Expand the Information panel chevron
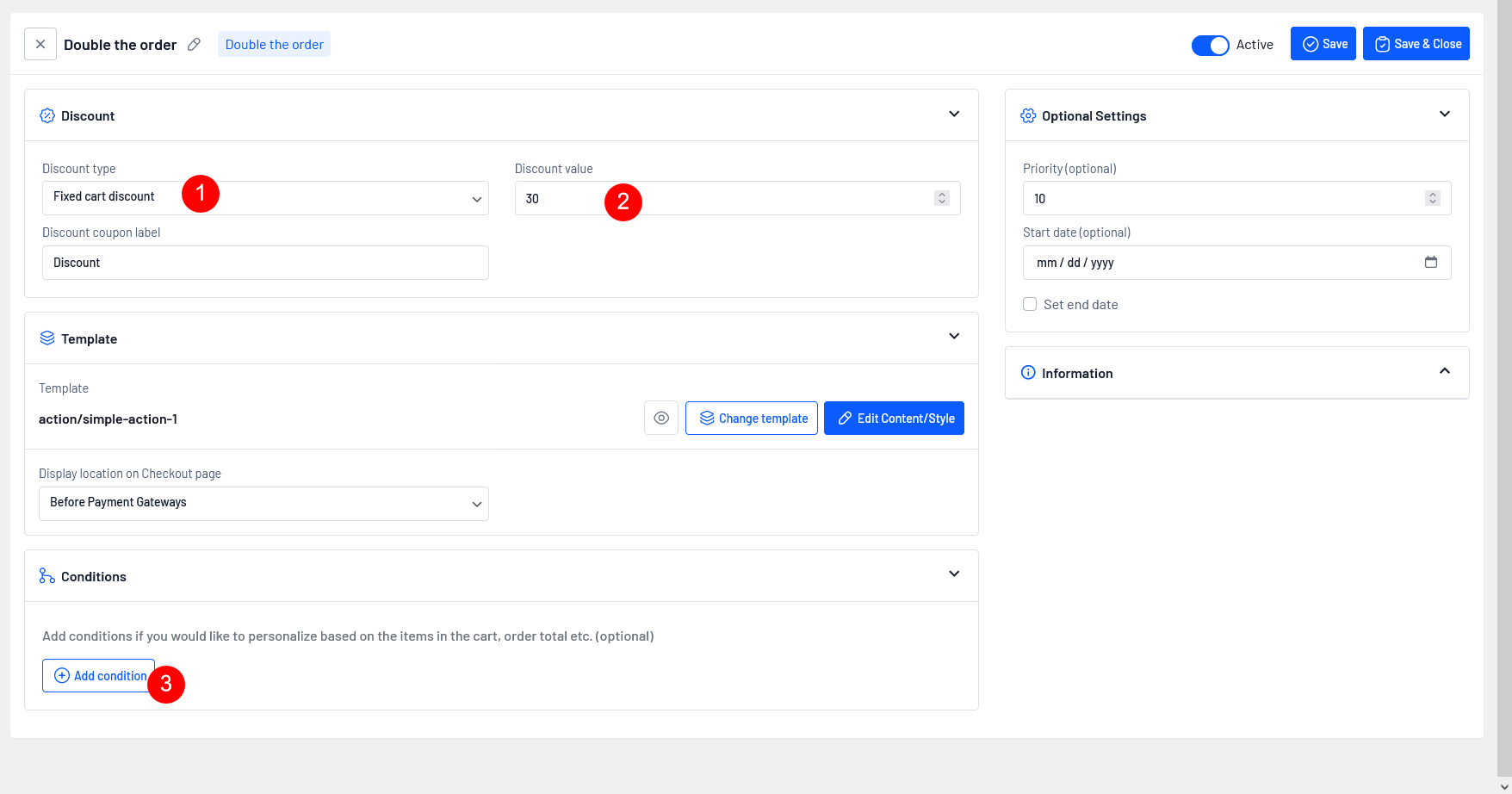The height and width of the screenshot is (794, 1512). (x=1445, y=371)
